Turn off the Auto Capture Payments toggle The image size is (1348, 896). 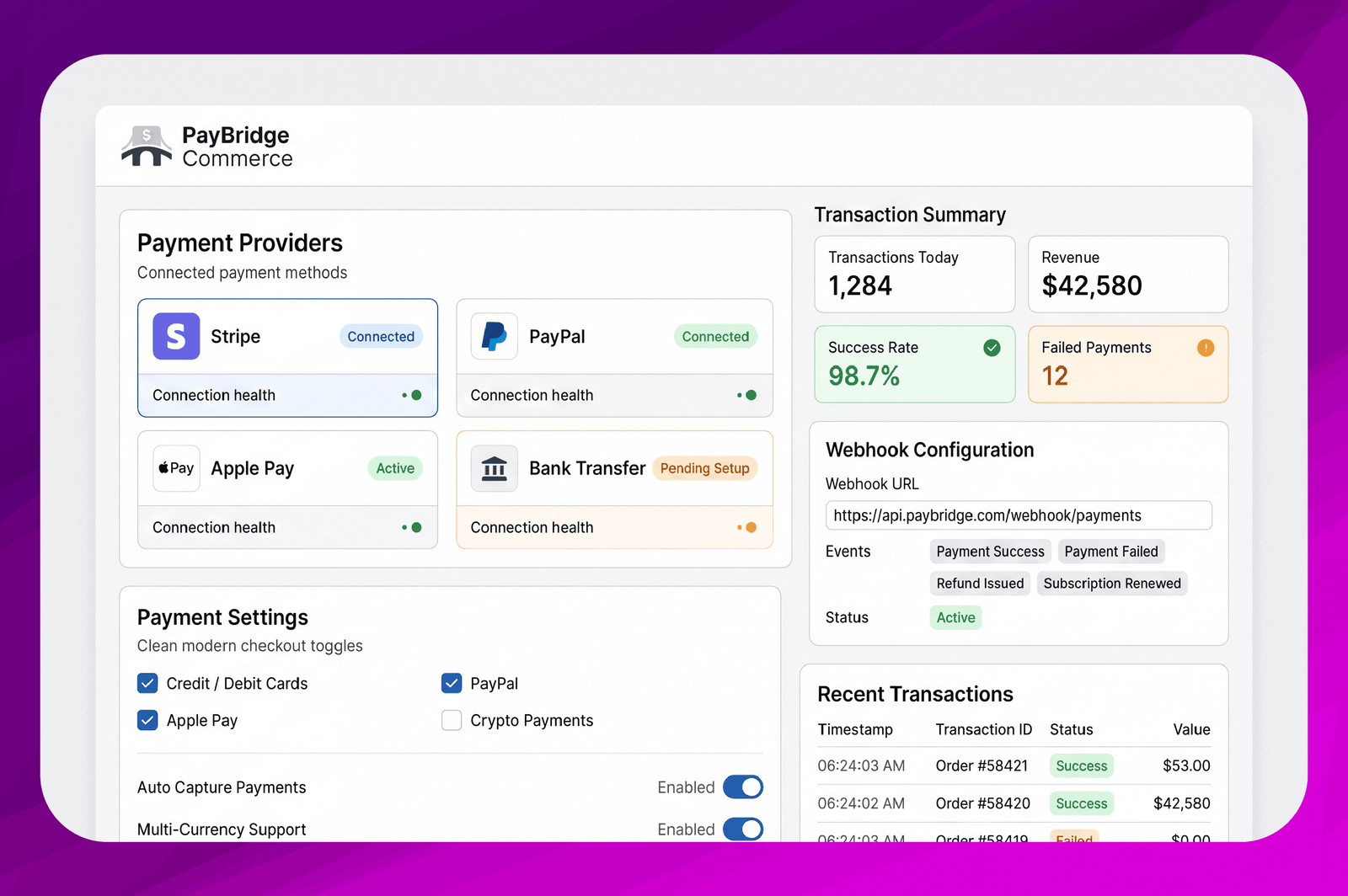(743, 787)
